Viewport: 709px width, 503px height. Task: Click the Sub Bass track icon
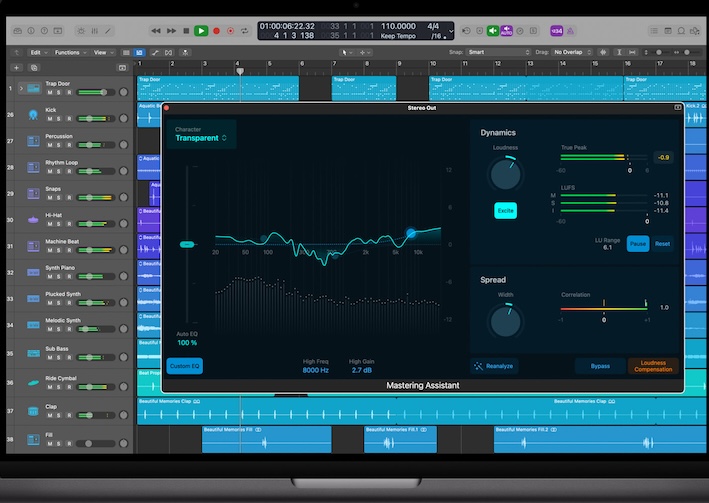[33, 355]
